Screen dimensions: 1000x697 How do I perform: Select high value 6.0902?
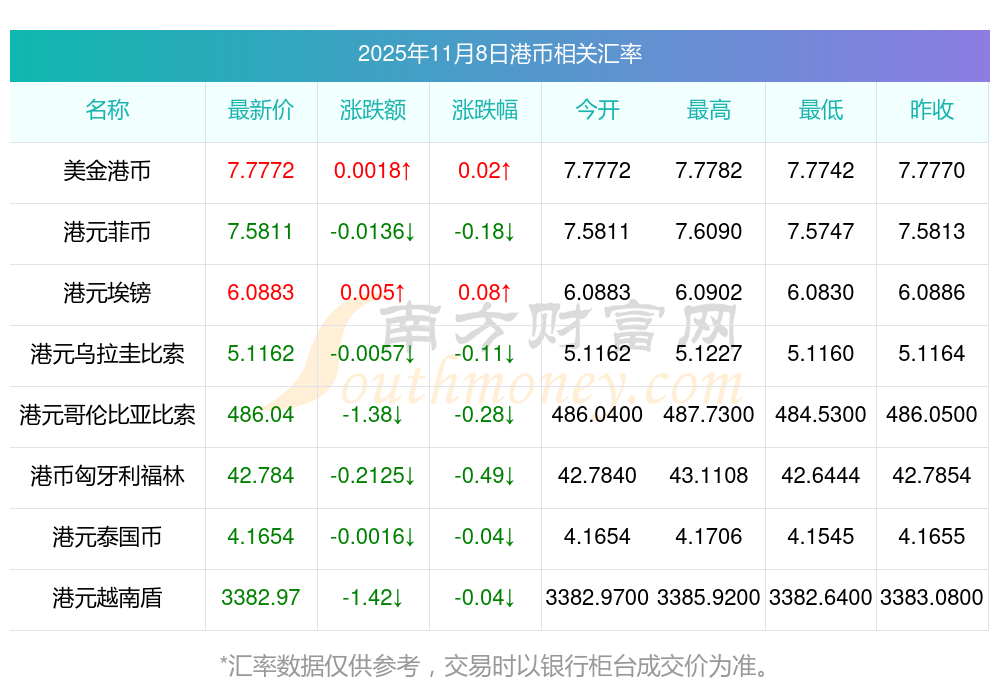click(x=709, y=293)
